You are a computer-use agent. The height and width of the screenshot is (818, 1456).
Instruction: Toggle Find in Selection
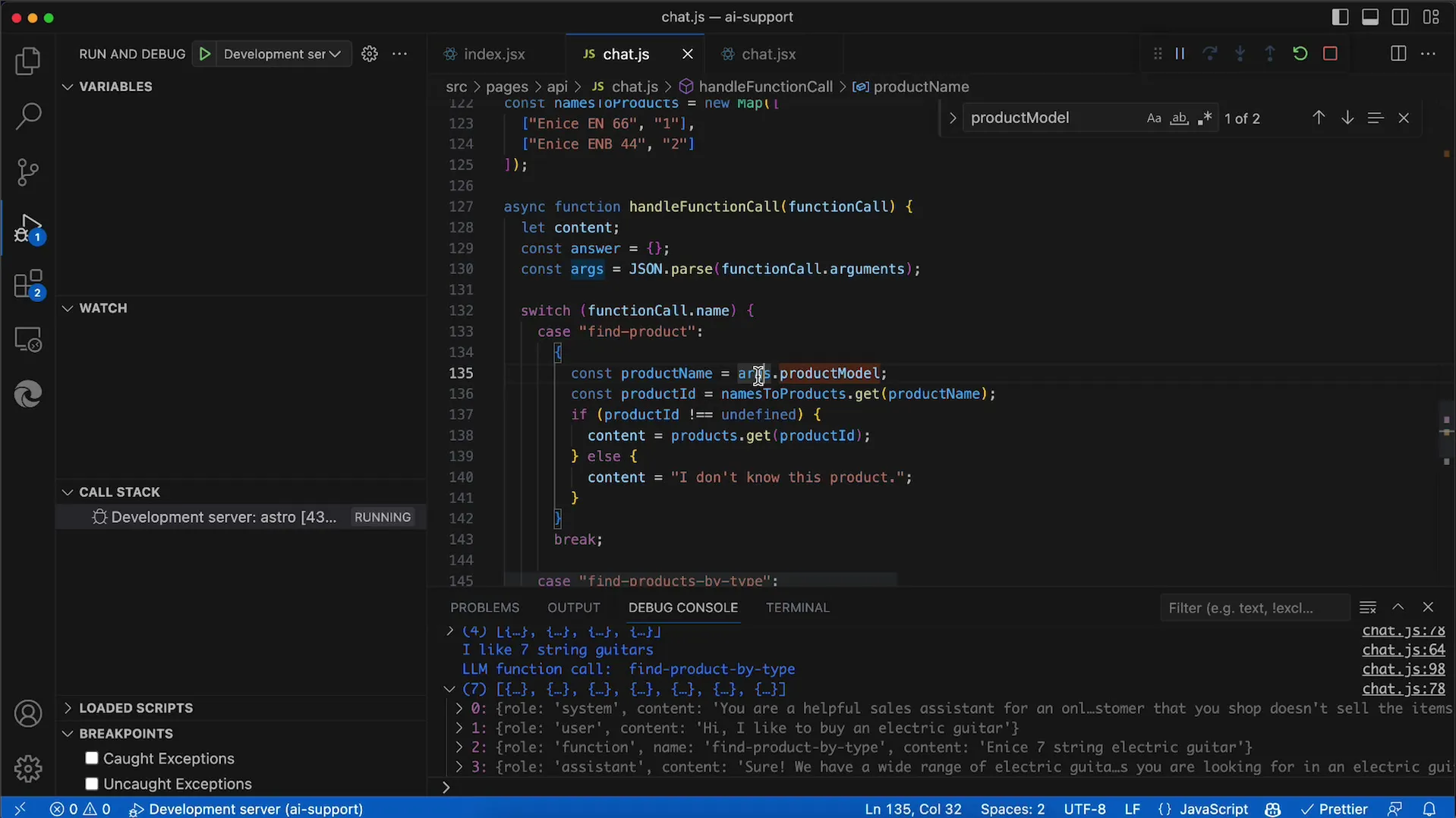pos(1376,118)
